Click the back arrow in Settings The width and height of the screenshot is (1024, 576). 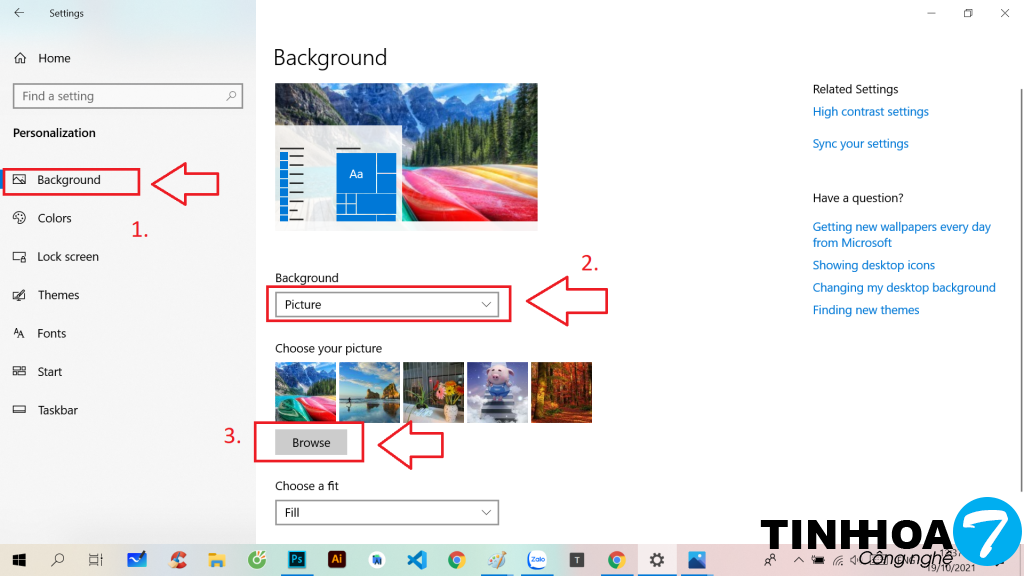19,13
